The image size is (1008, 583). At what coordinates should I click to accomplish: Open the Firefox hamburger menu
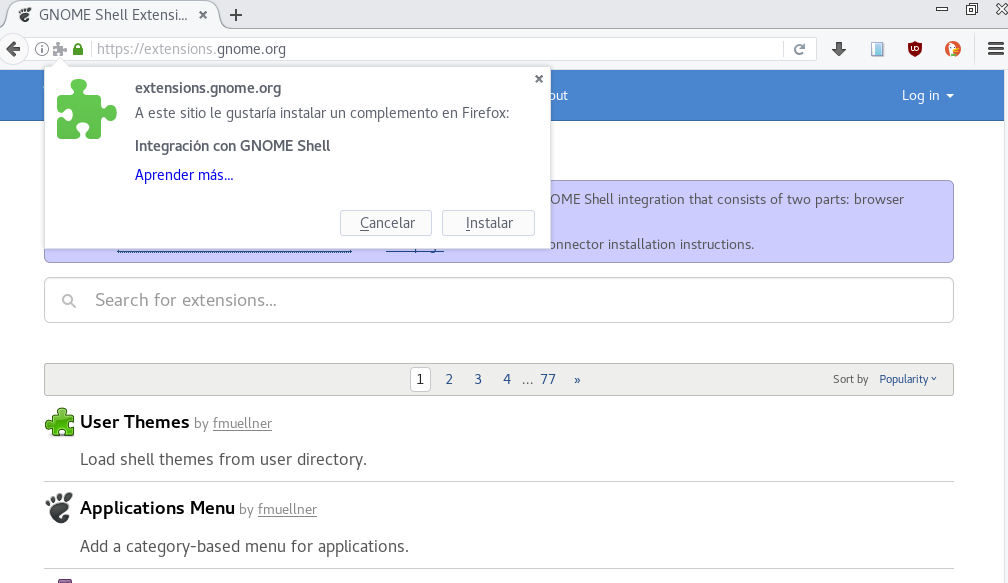[x=995, y=49]
